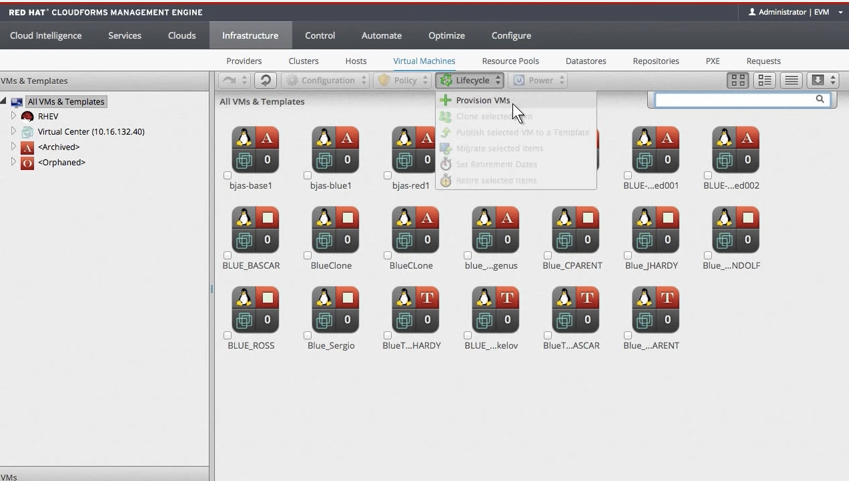Switch to grid view icon
Image resolution: width=849 pixels, height=481 pixels.
pyautogui.click(x=738, y=80)
